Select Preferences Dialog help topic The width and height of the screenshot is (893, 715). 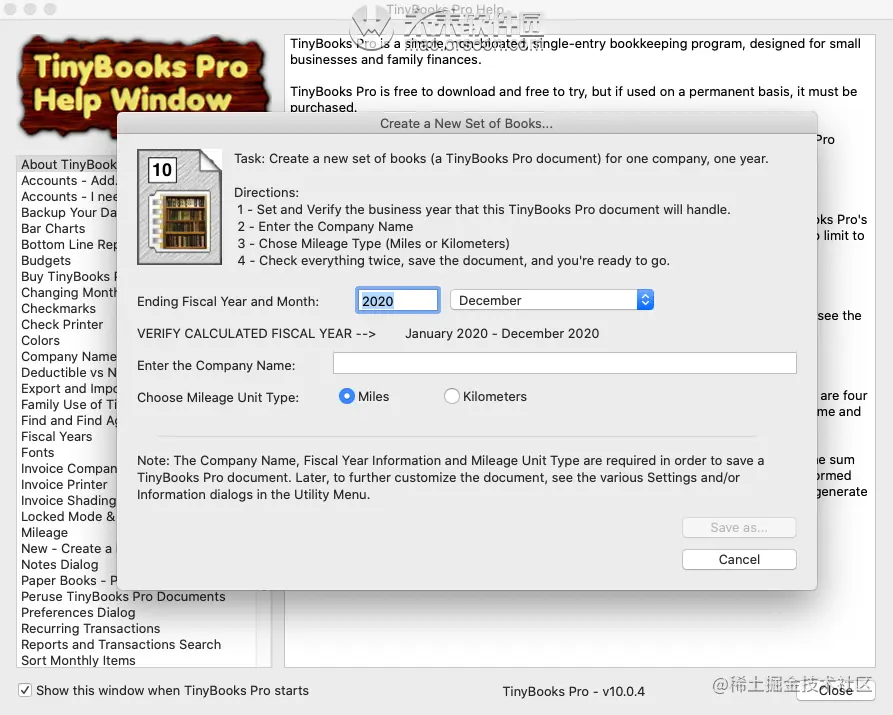[x=78, y=612]
